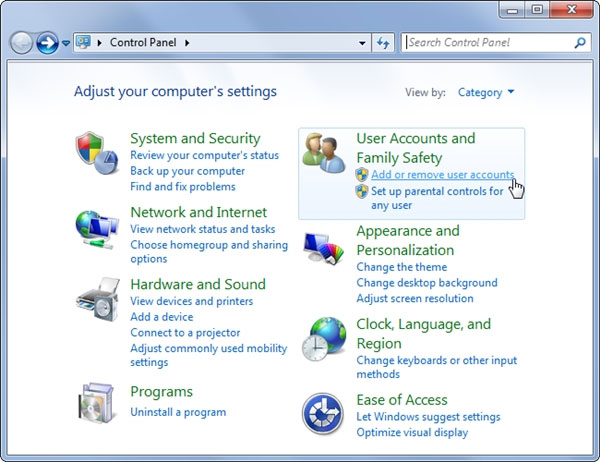Expand arrow after Control Panel breadcrumb

tap(187, 42)
